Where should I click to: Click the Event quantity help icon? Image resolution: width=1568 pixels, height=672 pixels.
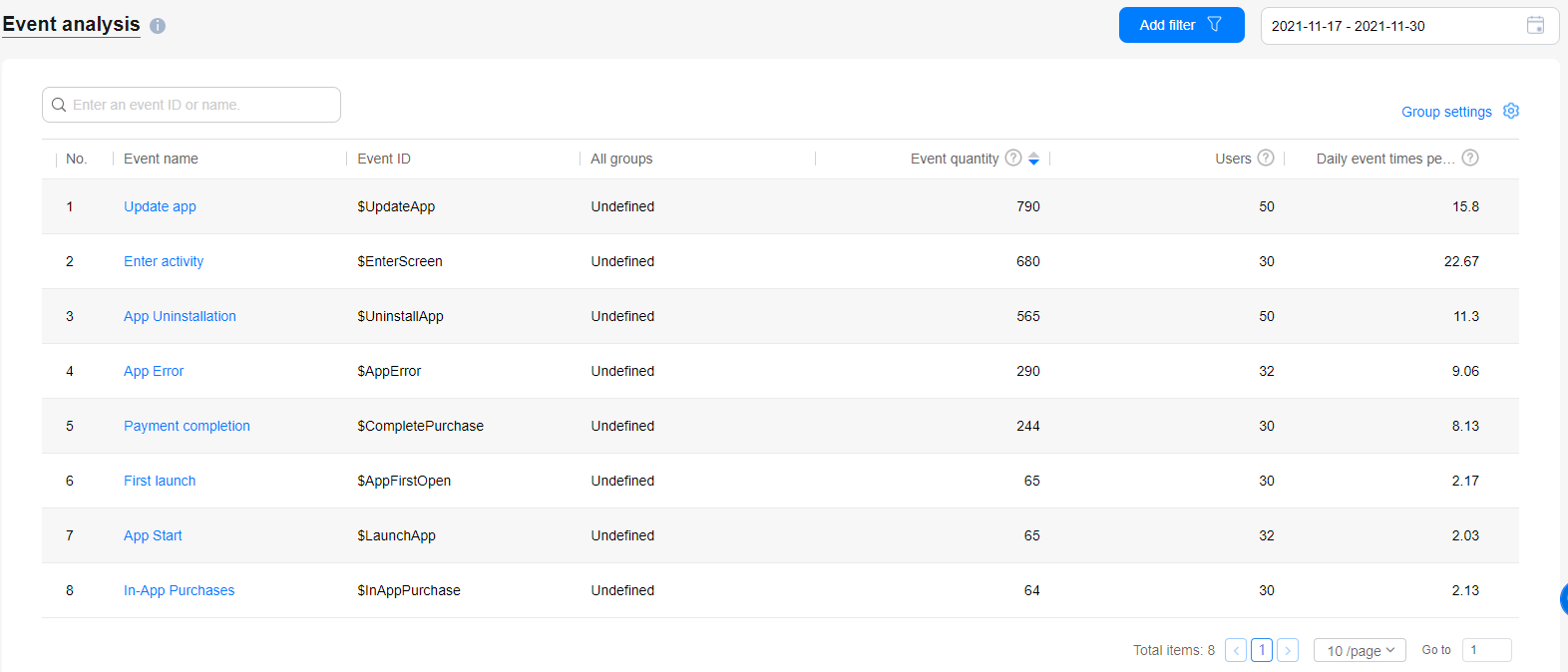pyautogui.click(x=1013, y=158)
